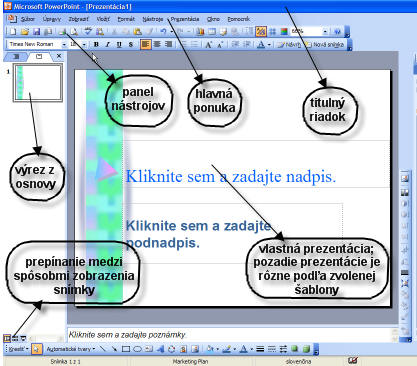Select the Rectangle shape drawing tool
This screenshot has width=417, height=366.
pos(126,349)
